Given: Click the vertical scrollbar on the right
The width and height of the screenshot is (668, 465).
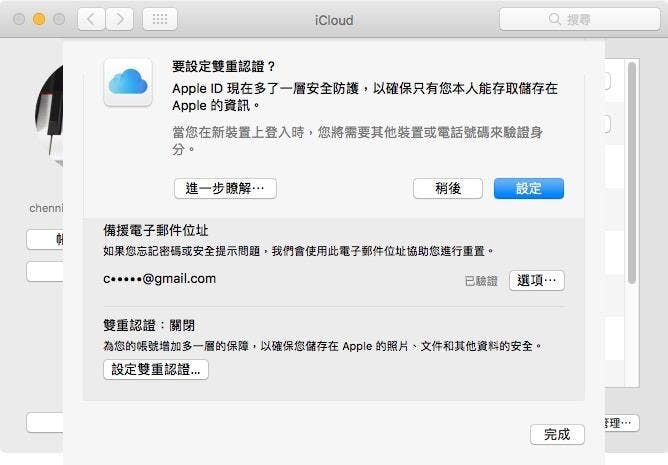Looking at the screenshot, I should [x=631, y=170].
